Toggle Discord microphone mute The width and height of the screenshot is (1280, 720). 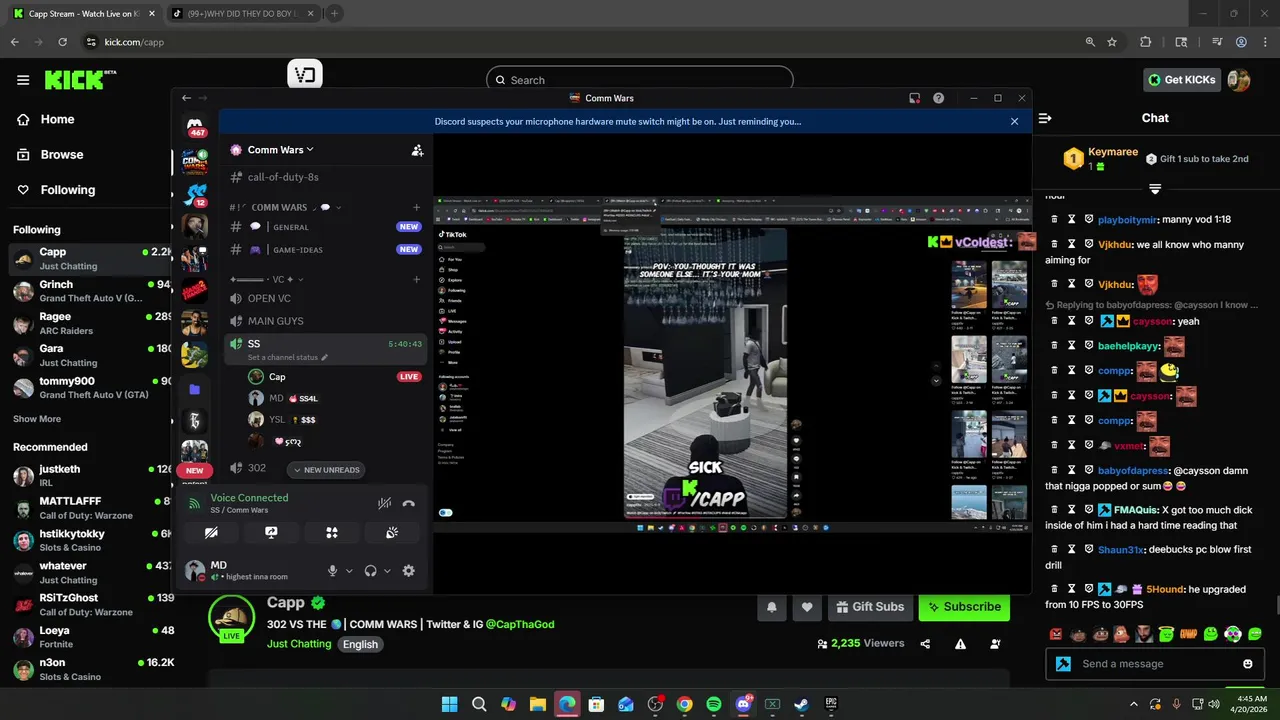pos(332,570)
